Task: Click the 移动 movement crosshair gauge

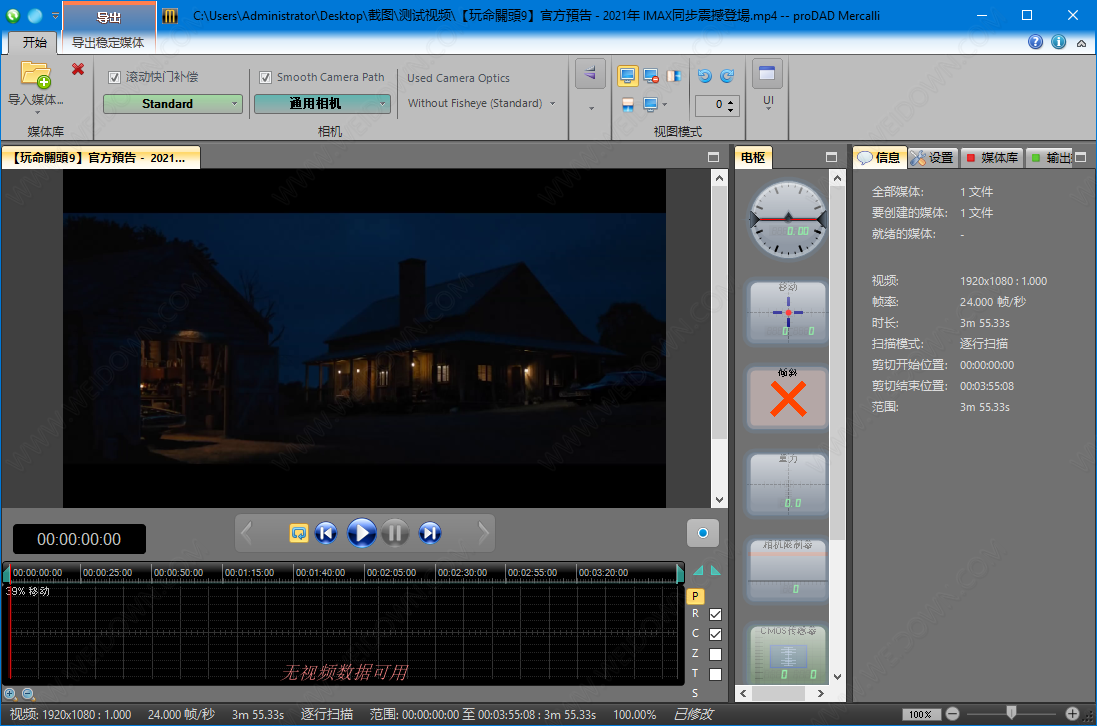Action: click(x=788, y=311)
